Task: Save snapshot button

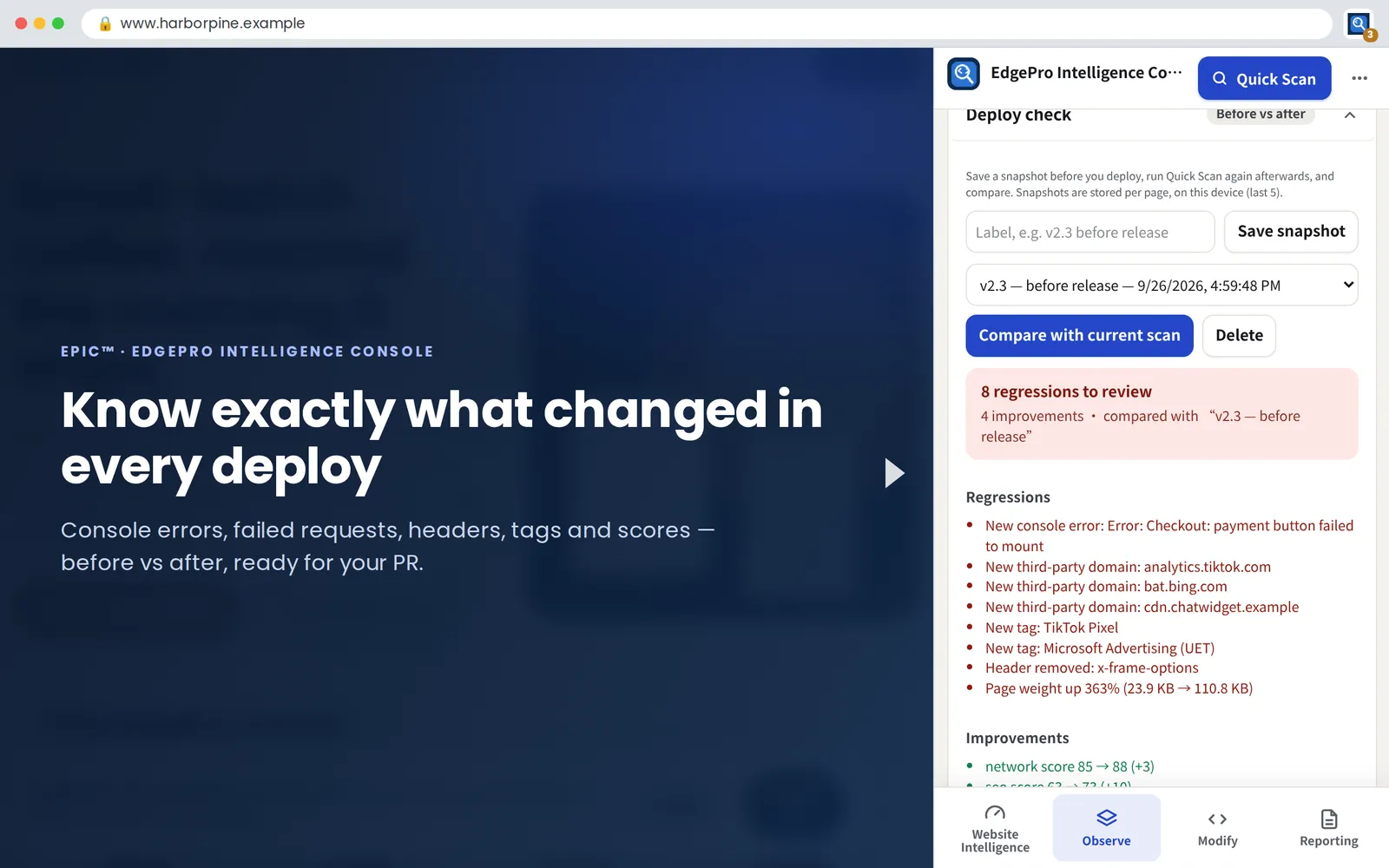Action: coord(1291,232)
